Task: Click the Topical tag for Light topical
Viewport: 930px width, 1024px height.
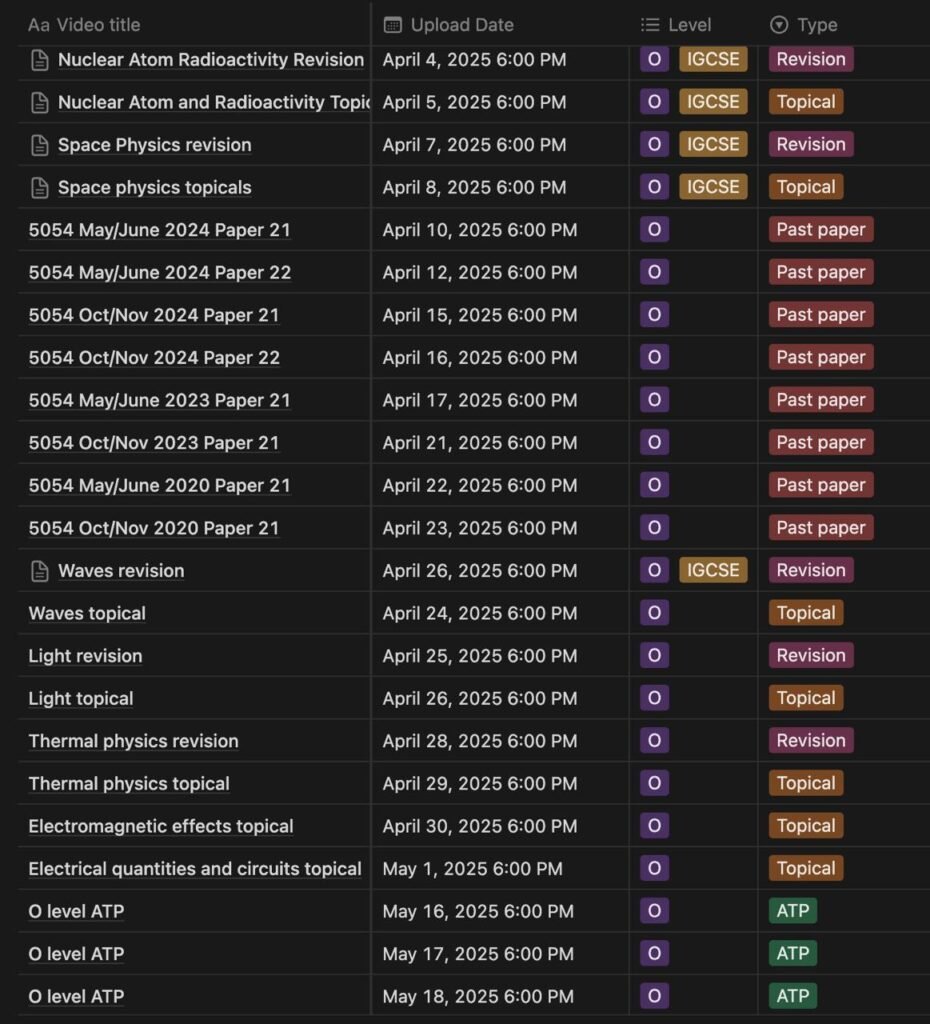Action: [x=806, y=697]
